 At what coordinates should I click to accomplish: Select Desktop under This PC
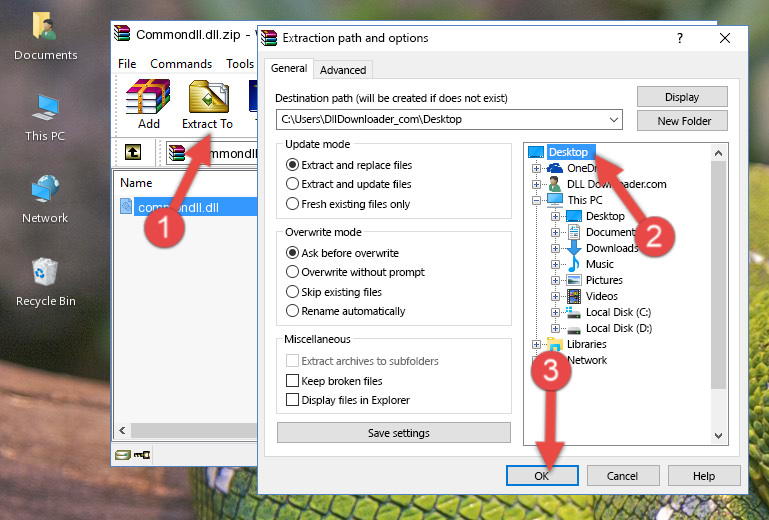pyautogui.click(x=605, y=216)
